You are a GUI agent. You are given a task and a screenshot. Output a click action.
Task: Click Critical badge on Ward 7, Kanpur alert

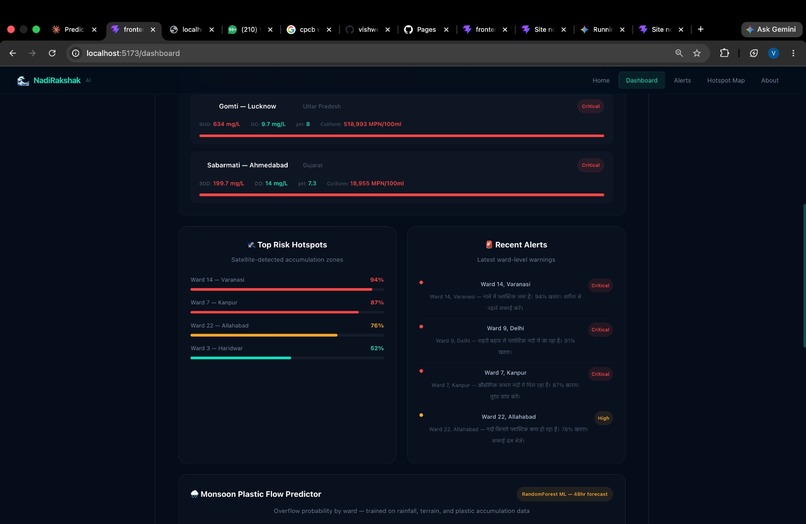point(600,374)
